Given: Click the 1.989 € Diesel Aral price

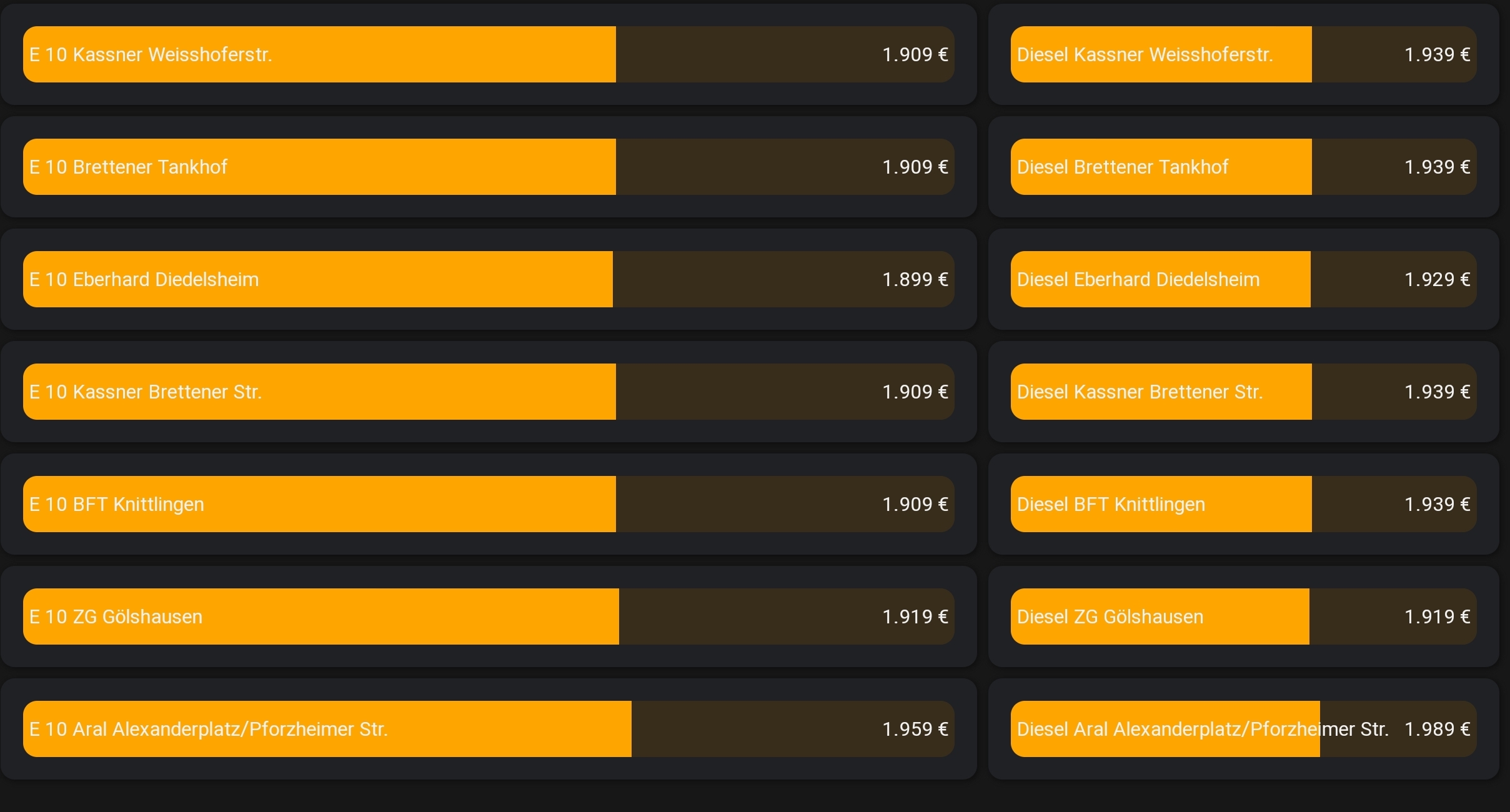Looking at the screenshot, I should pos(1437,729).
